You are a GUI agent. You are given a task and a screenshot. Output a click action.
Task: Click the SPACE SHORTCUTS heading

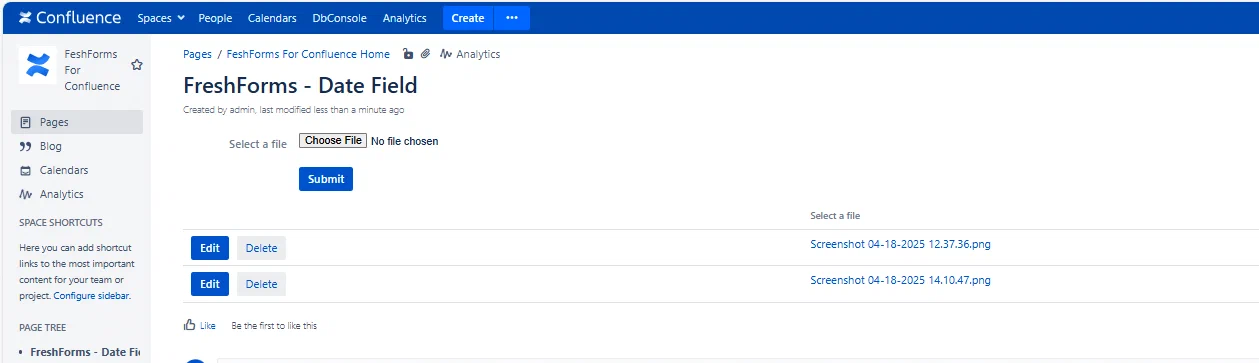coord(61,222)
